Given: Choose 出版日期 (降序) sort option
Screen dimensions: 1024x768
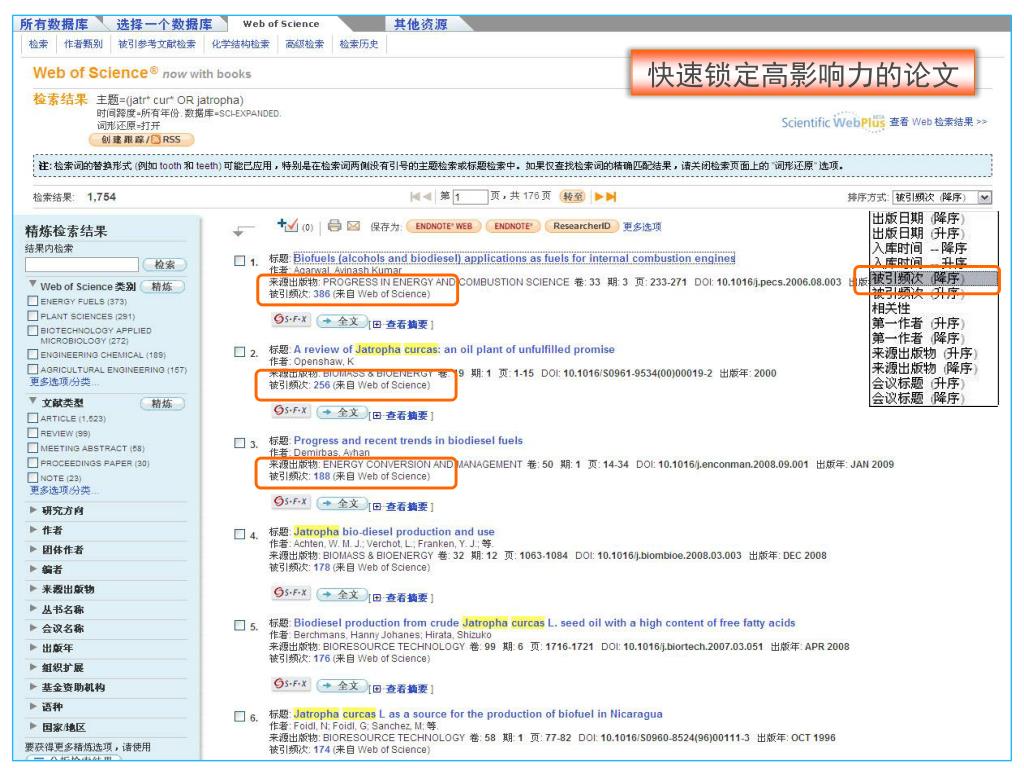Looking at the screenshot, I should pyautogui.click(x=918, y=218).
